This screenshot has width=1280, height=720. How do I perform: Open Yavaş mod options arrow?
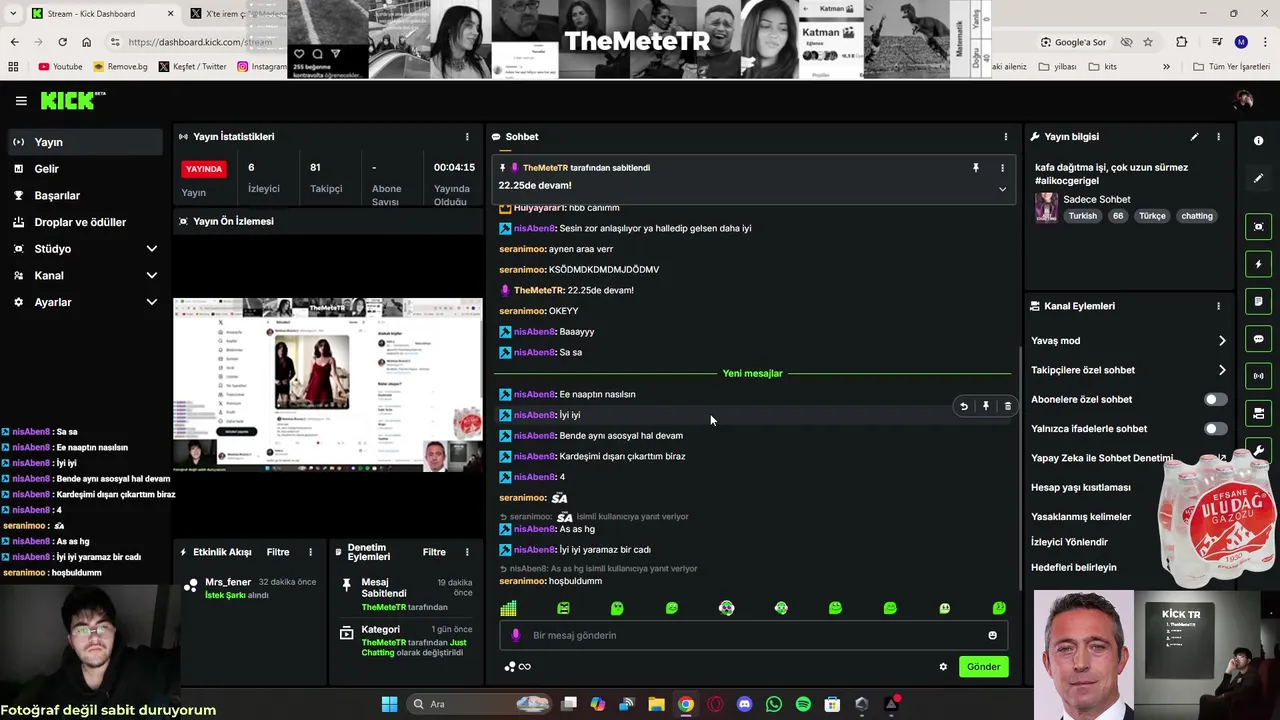pos(1222,341)
